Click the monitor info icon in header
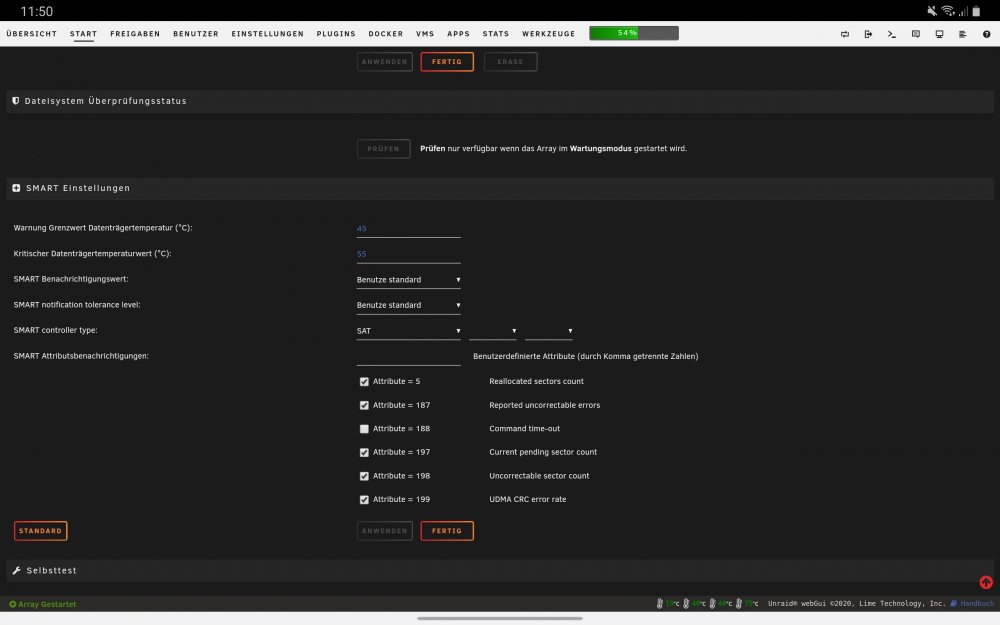1000x625 pixels. pos(939,34)
